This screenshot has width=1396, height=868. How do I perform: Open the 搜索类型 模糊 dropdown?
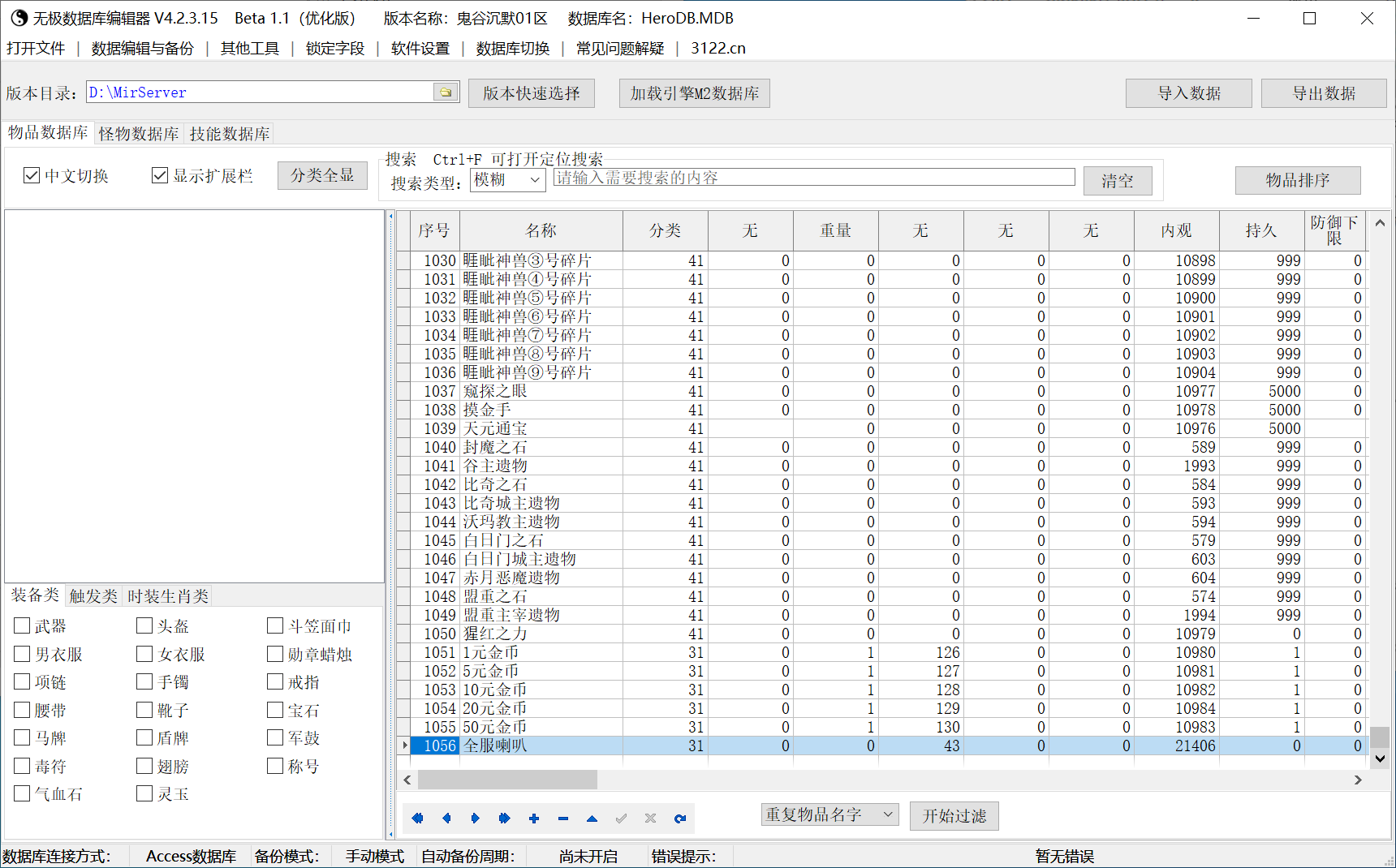pyautogui.click(x=508, y=179)
